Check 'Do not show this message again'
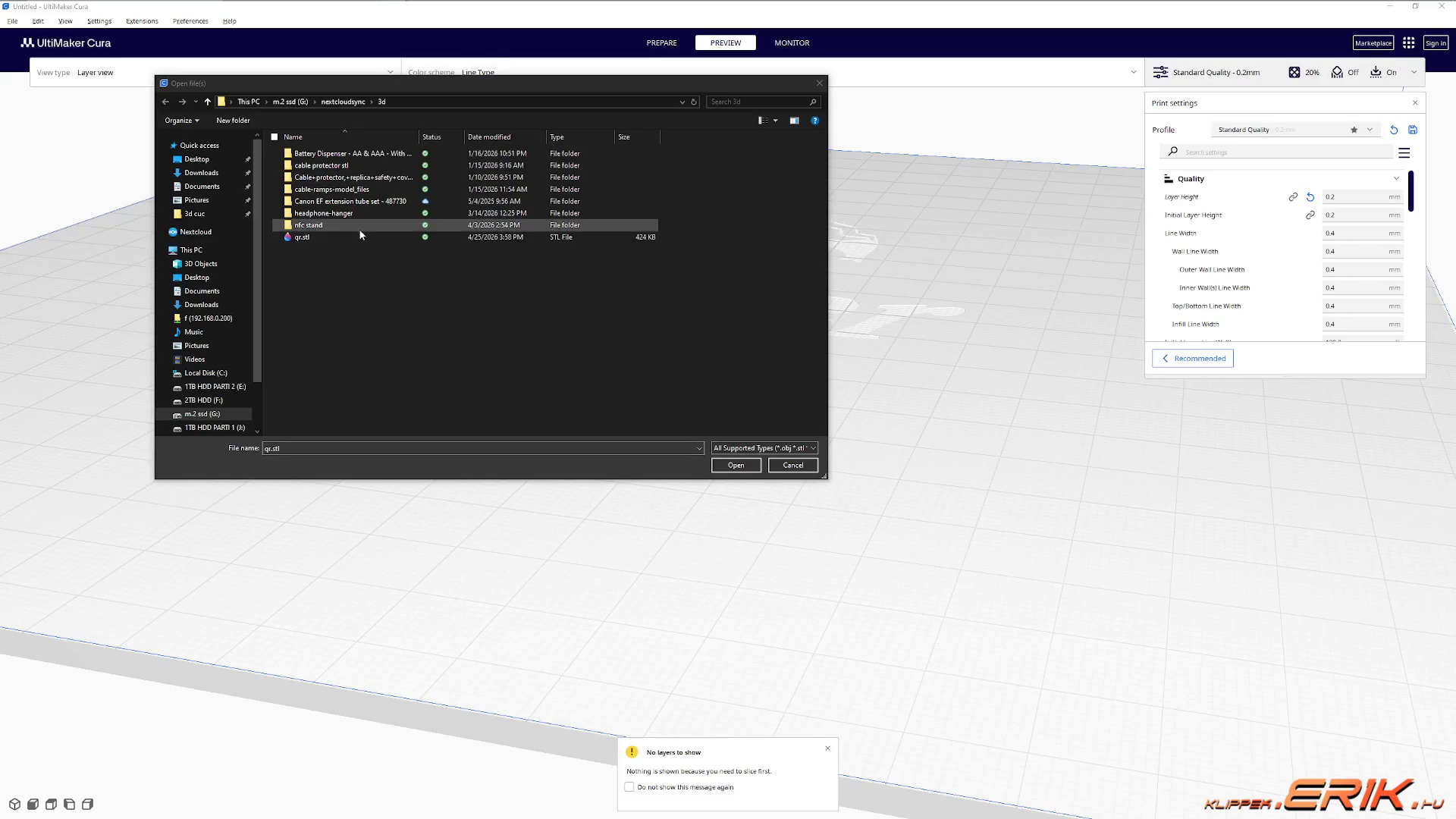 point(629,787)
